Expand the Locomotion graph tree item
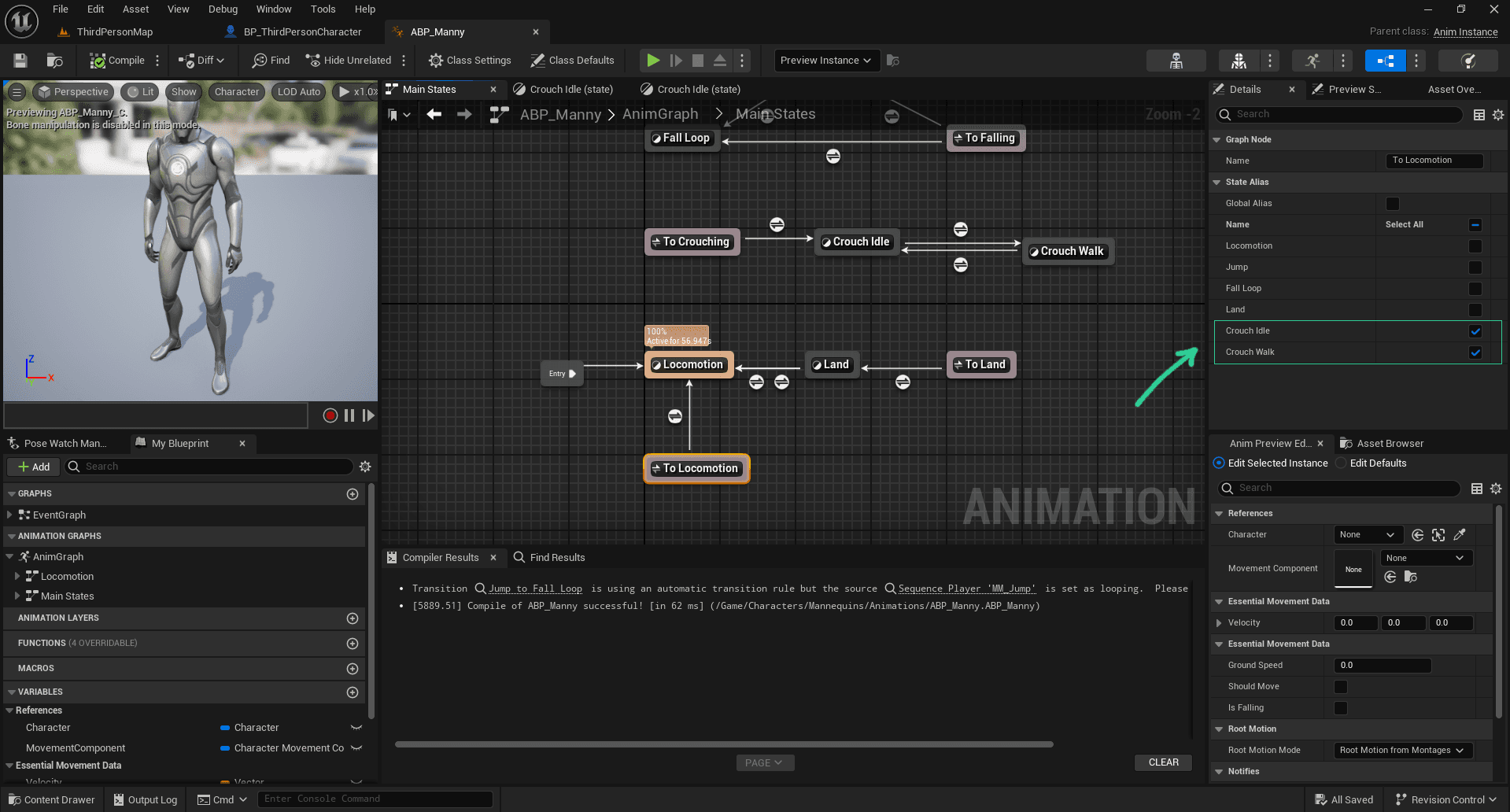This screenshot has width=1510, height=812. (17, 577)
